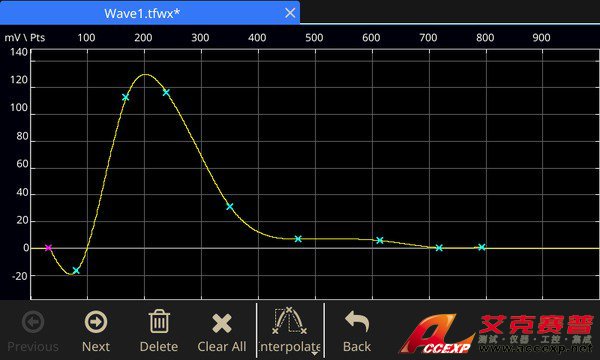The height and width of the screenshot is (360, 600).
Task: Select the cyan marker just right of the peak
Action: [x=166, y=92]
